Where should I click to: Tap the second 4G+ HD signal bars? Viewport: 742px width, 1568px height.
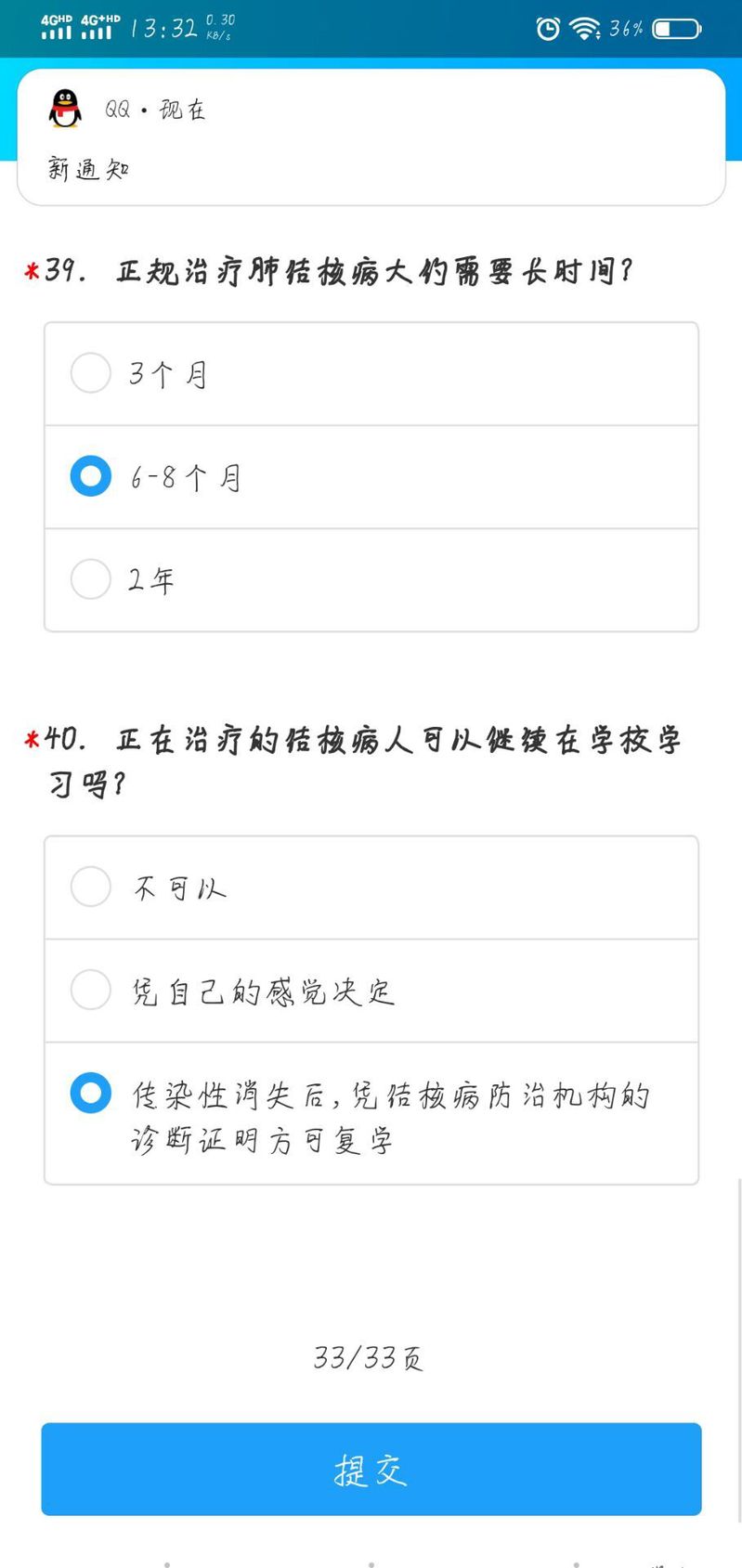(x=99, y=27)
